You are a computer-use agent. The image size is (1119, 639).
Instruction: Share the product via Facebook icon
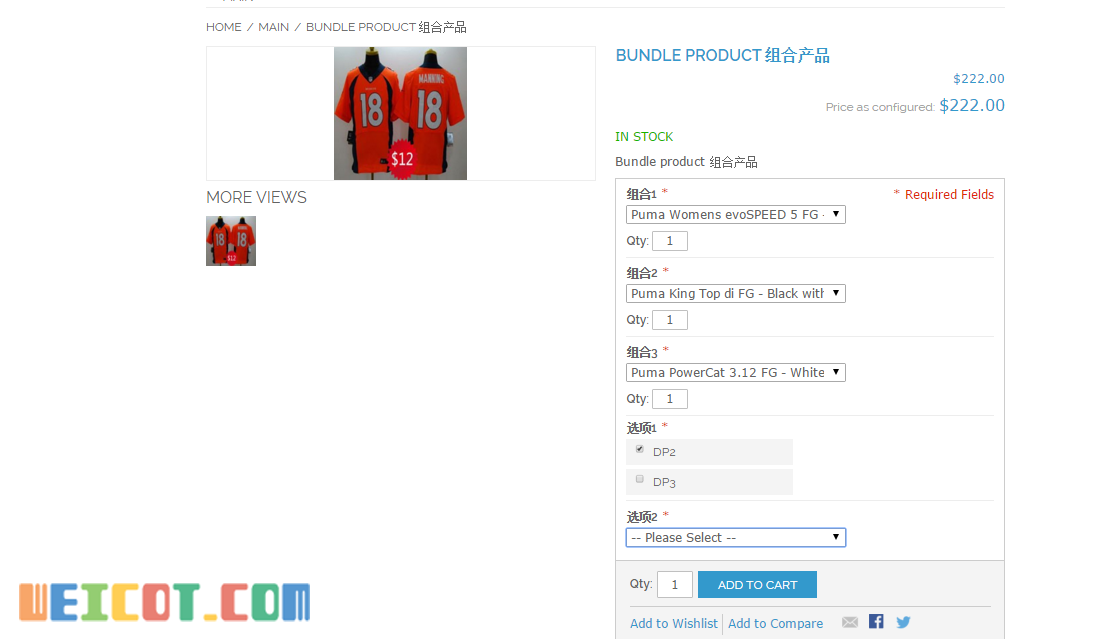point(876,621)
